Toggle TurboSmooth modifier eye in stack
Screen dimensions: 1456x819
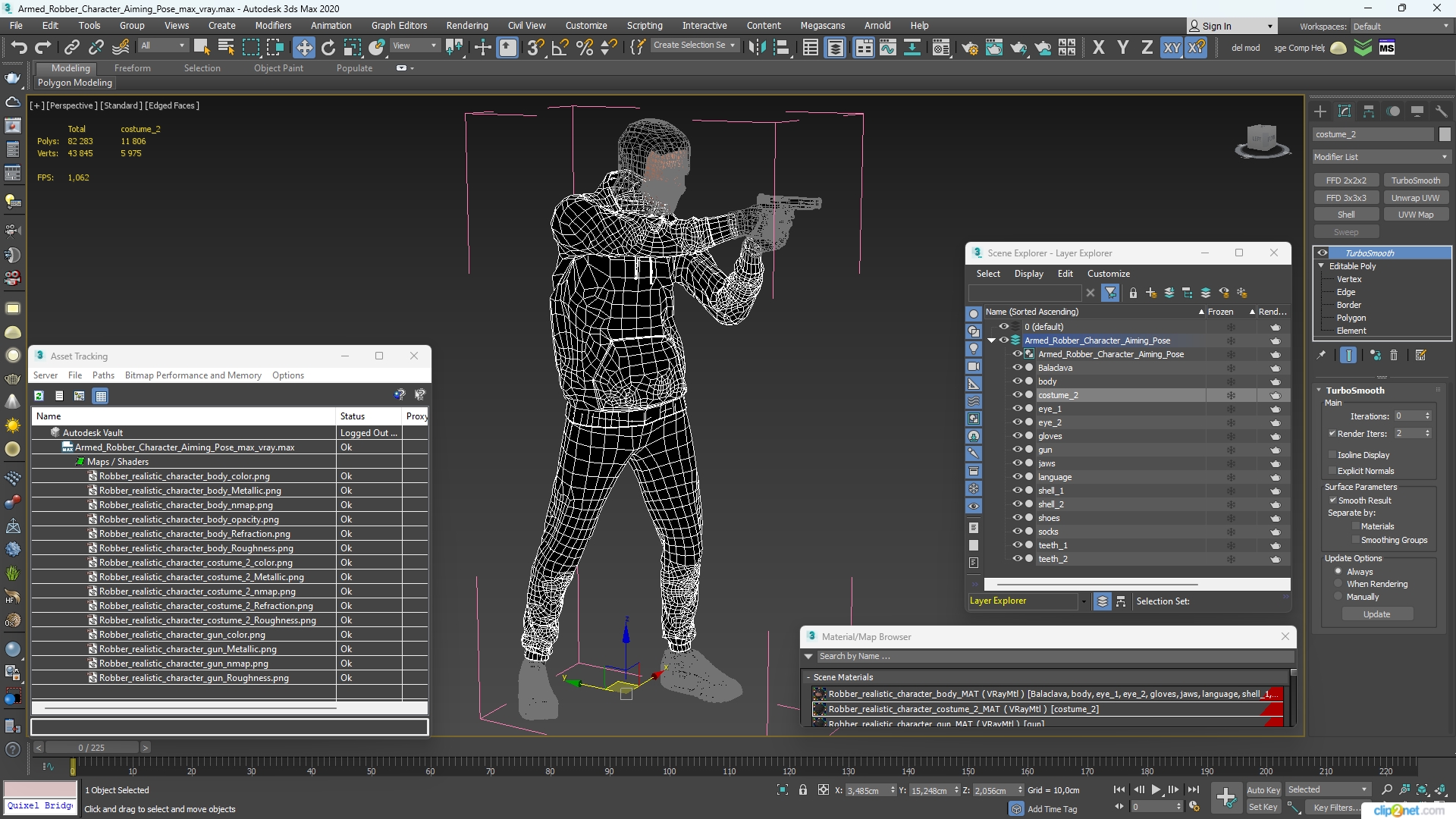(1323, 253)
